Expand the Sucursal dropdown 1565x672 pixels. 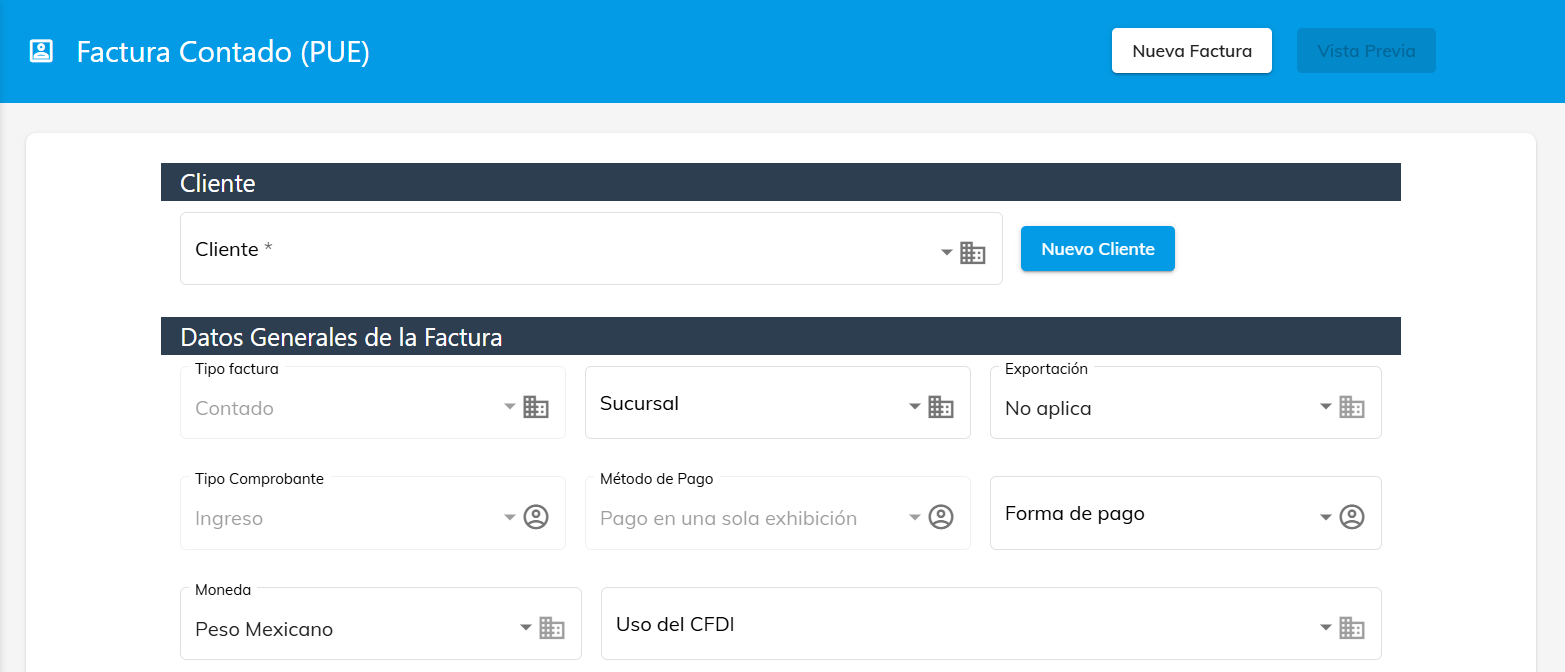coord(913,406)
